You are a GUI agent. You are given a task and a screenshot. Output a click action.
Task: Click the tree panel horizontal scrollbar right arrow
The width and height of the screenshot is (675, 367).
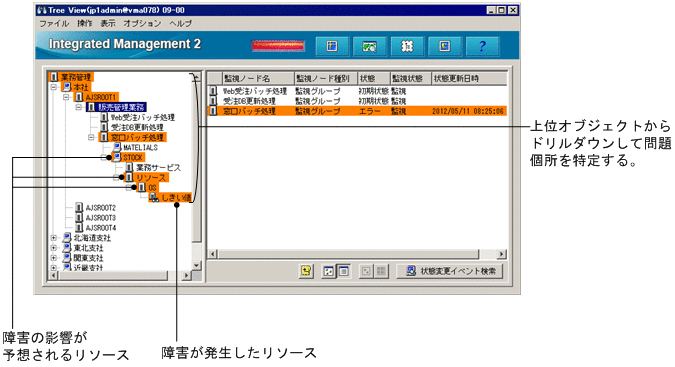(186, 275)
